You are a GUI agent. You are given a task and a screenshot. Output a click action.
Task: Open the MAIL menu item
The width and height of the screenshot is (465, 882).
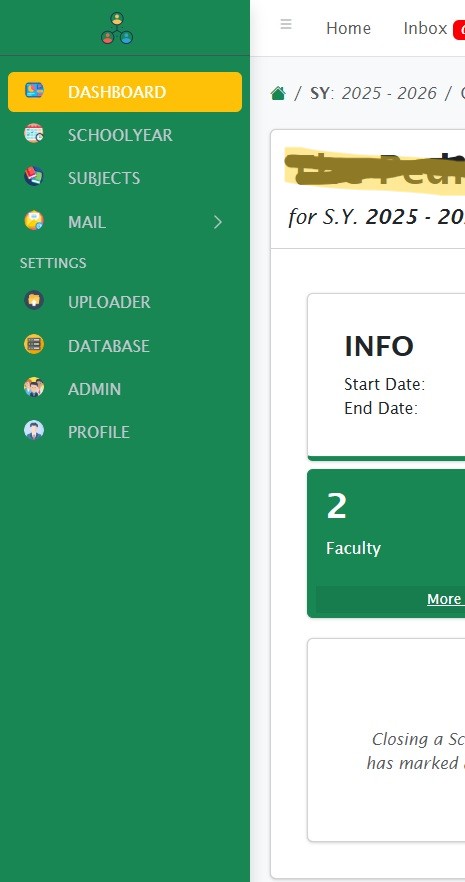click(x=125, y=222)
